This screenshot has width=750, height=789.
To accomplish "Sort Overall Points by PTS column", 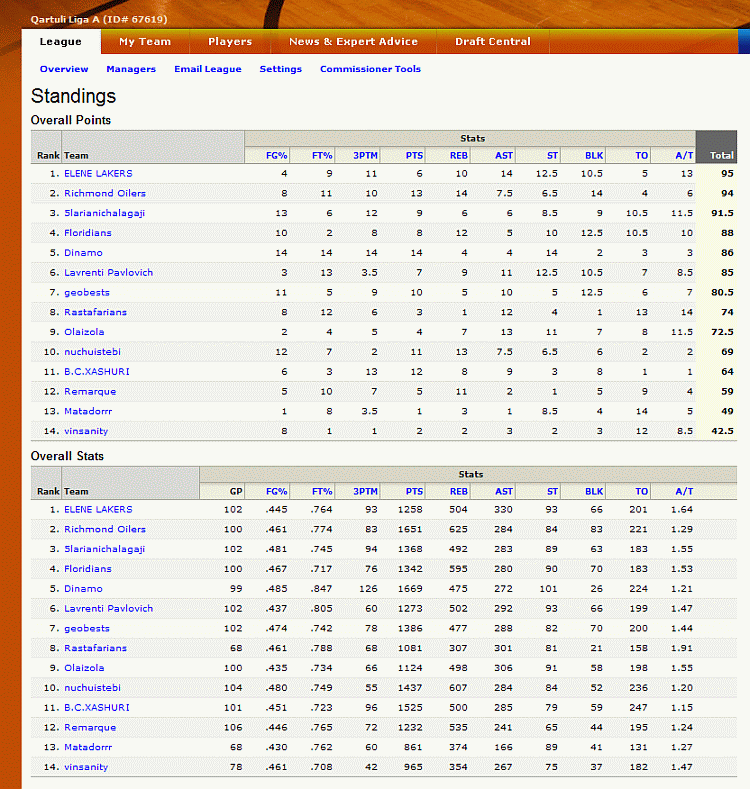I will click(x=414, y=155).
